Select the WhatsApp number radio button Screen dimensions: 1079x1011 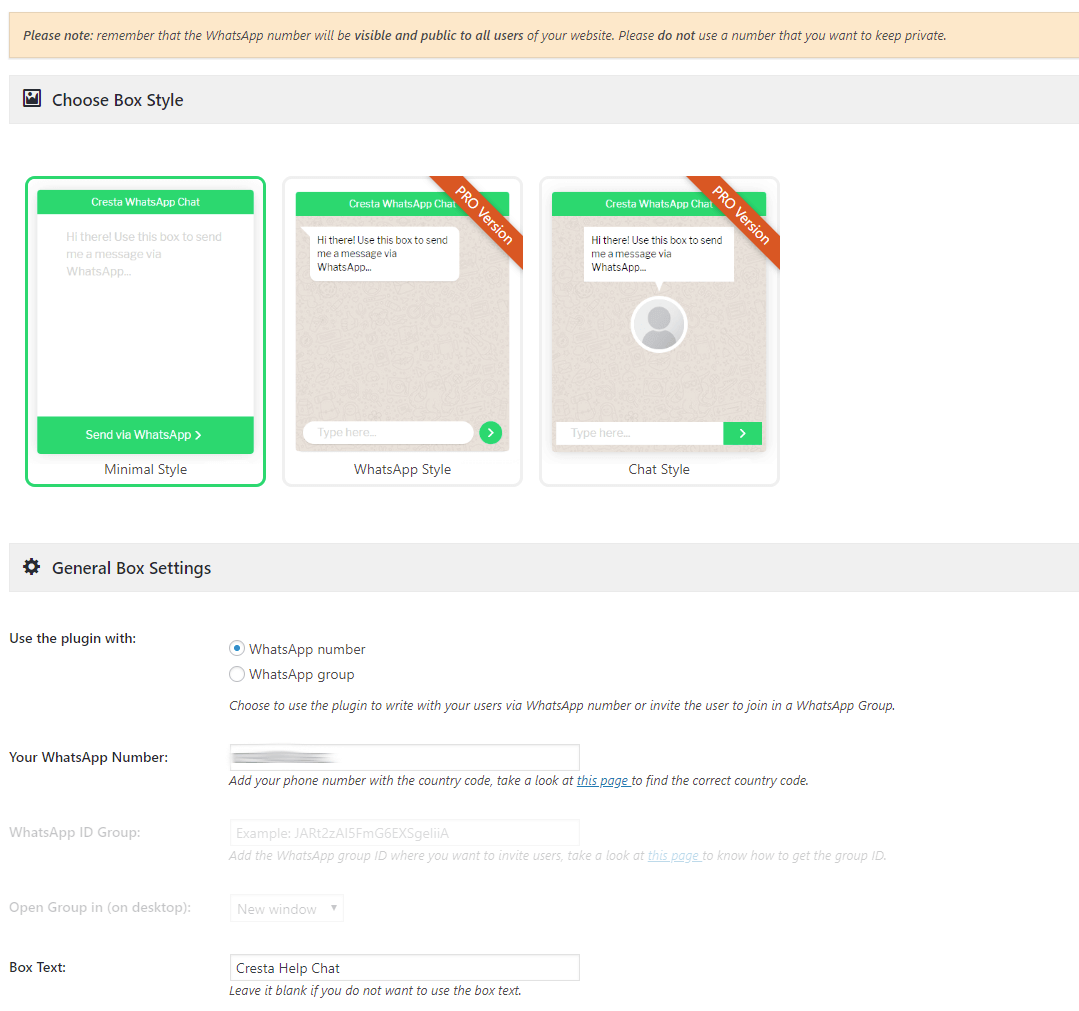[x=237, y=648]
